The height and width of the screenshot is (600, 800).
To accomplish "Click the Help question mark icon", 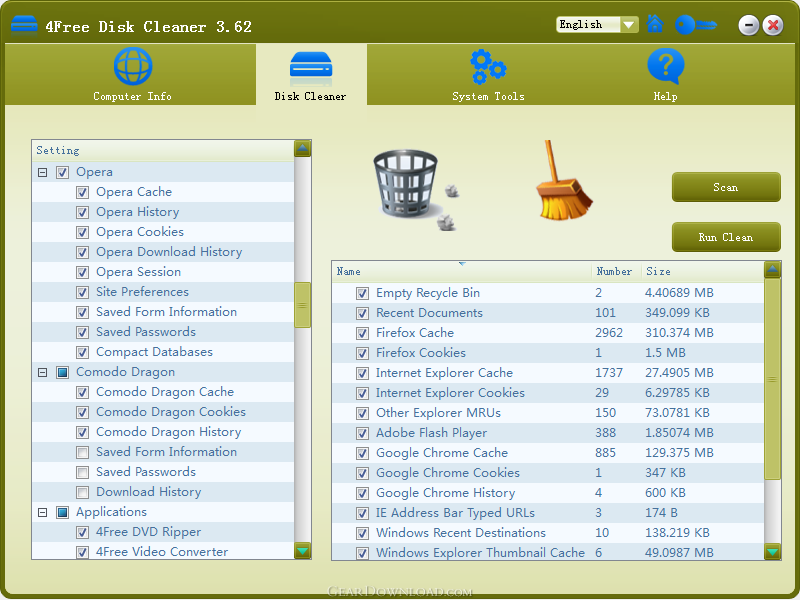I will pos(665,66).
